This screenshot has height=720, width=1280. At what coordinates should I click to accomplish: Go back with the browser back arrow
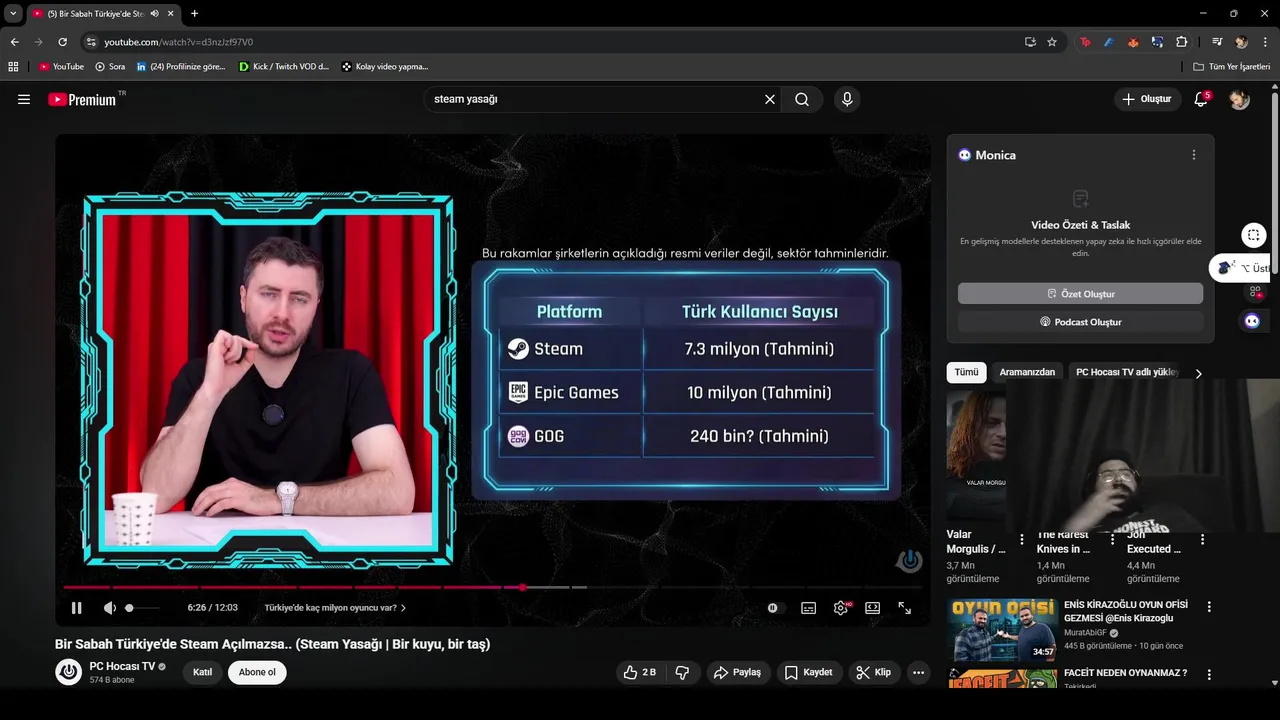[14, 42]
